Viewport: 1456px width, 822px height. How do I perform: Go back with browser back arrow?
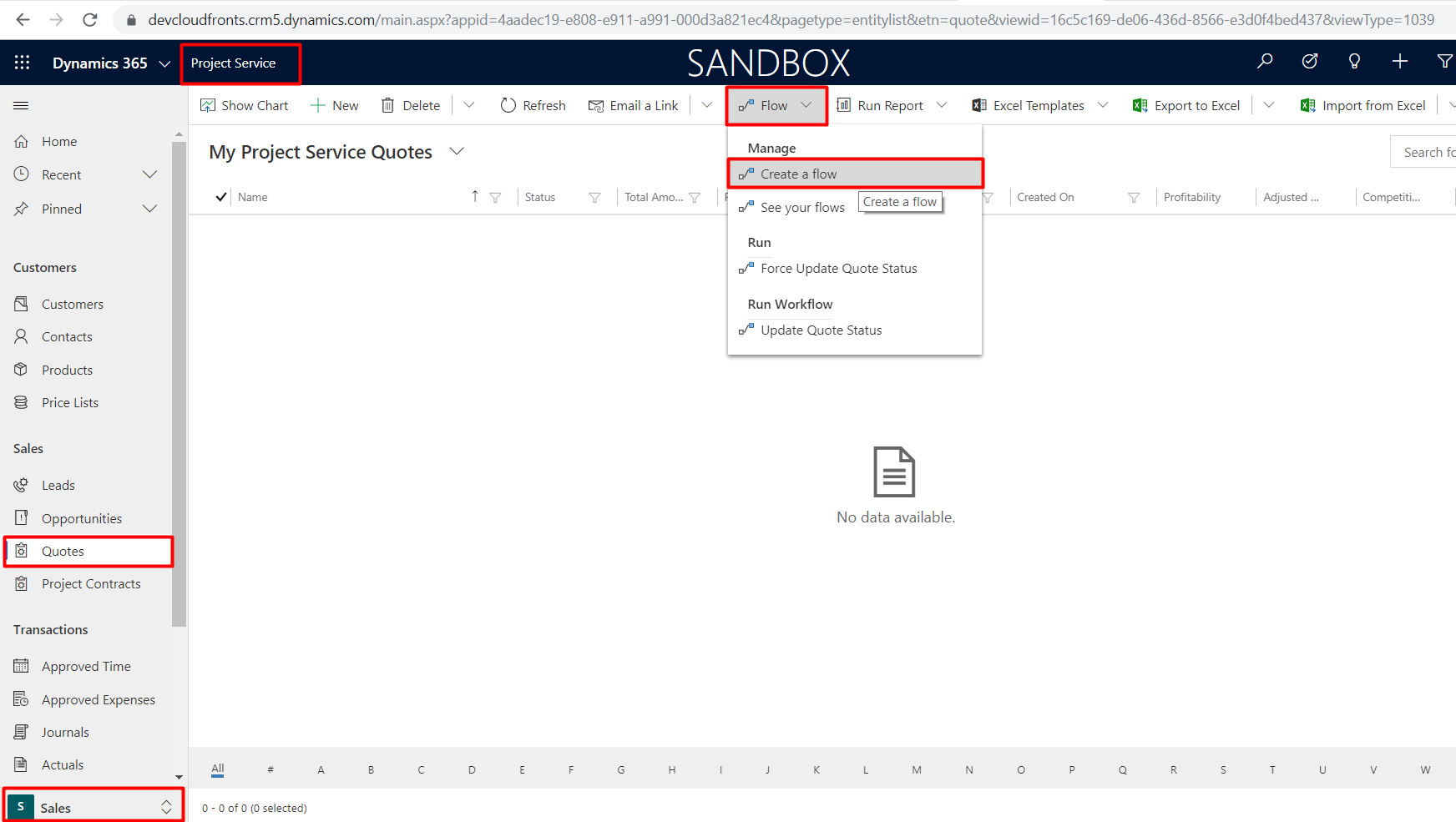pos(23,19)
